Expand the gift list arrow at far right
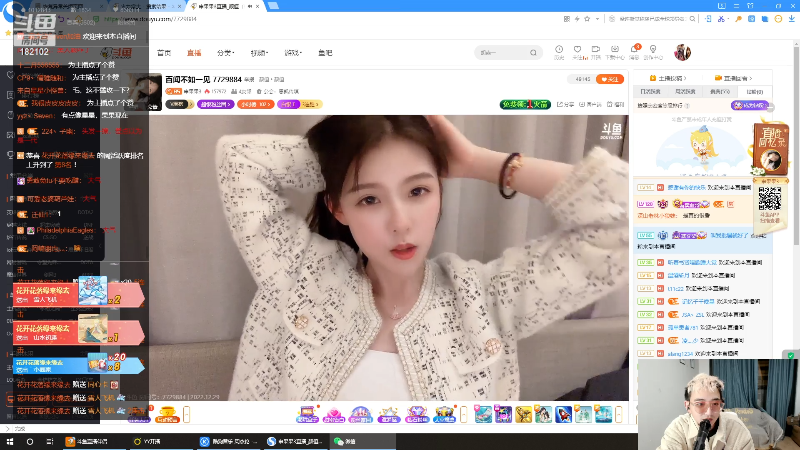 click(x=619, y=414)
